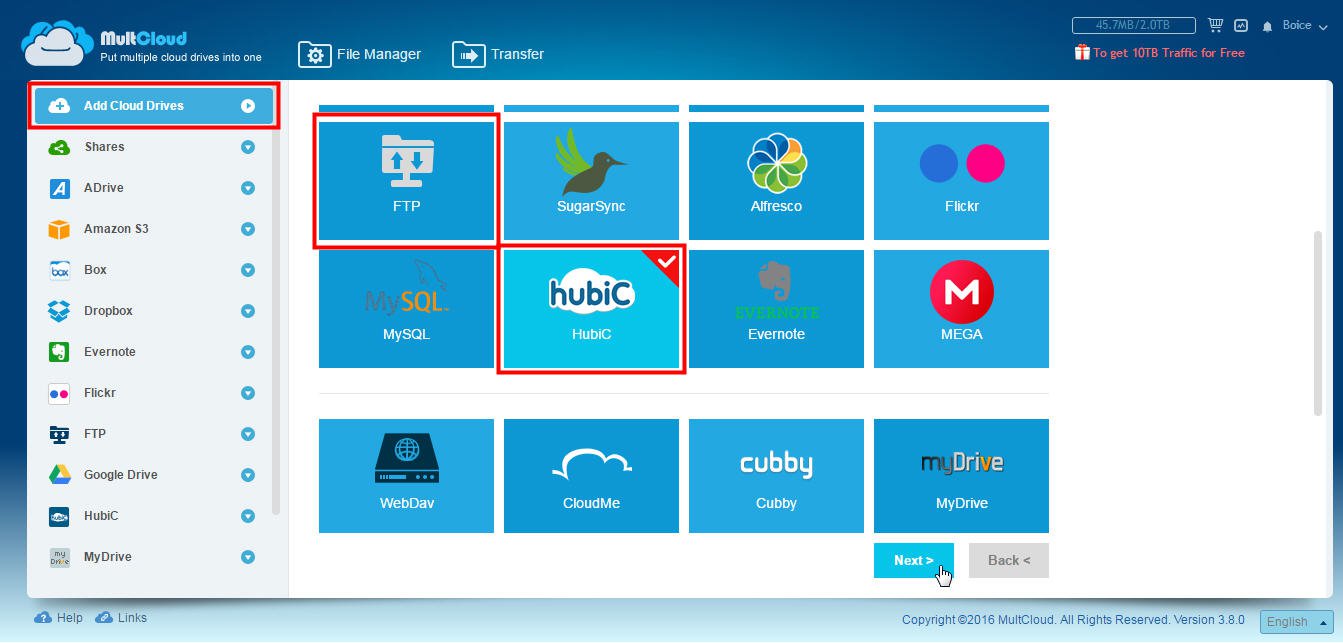
Task: Expand the Boice account menu
Action: (1303, 26)
